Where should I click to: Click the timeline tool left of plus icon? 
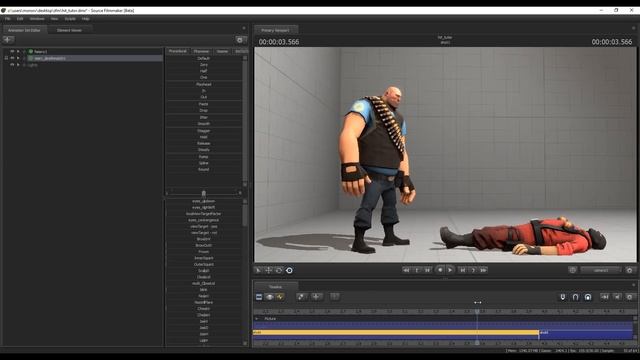(x=301, y=297)
